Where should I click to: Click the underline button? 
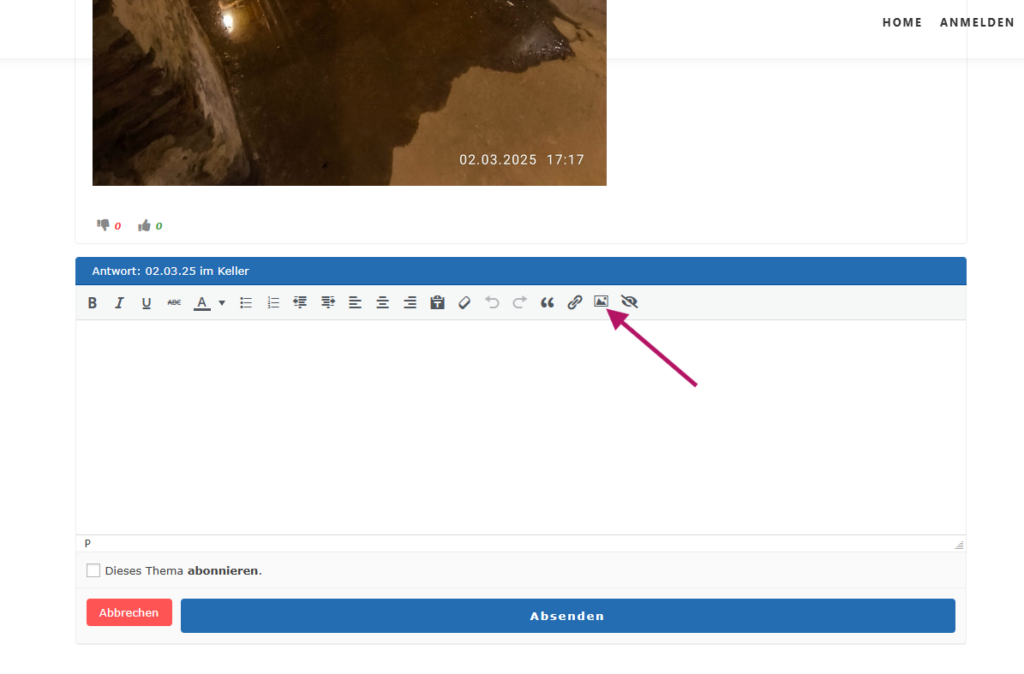click(x=146, y=303)
